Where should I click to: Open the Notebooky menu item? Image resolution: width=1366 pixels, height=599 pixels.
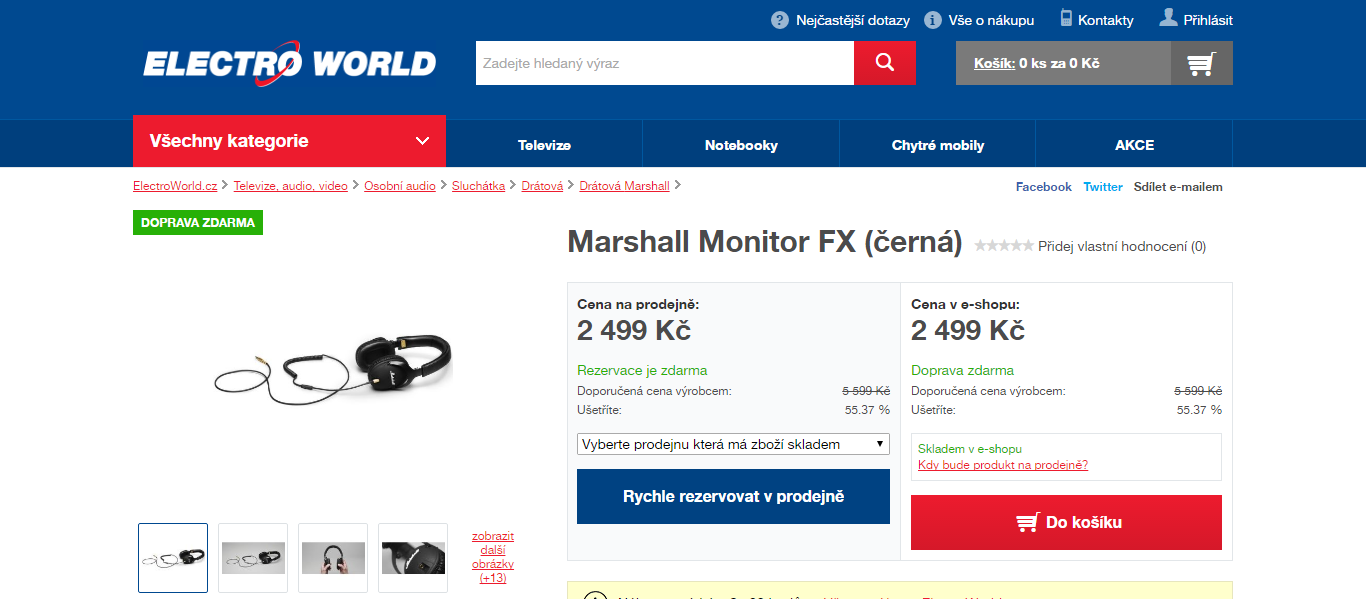[x=741, y=145]
